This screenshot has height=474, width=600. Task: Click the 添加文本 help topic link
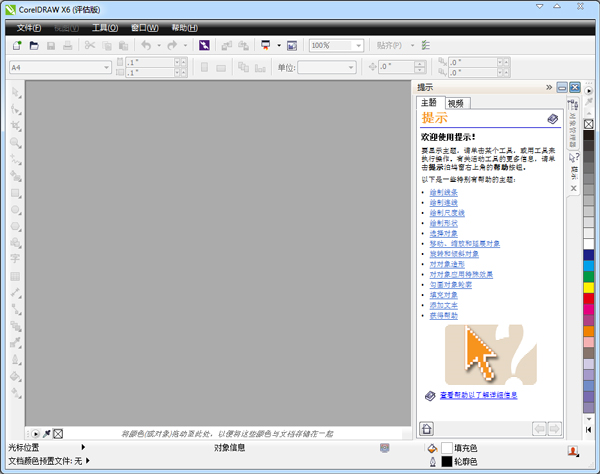(444, 305)
